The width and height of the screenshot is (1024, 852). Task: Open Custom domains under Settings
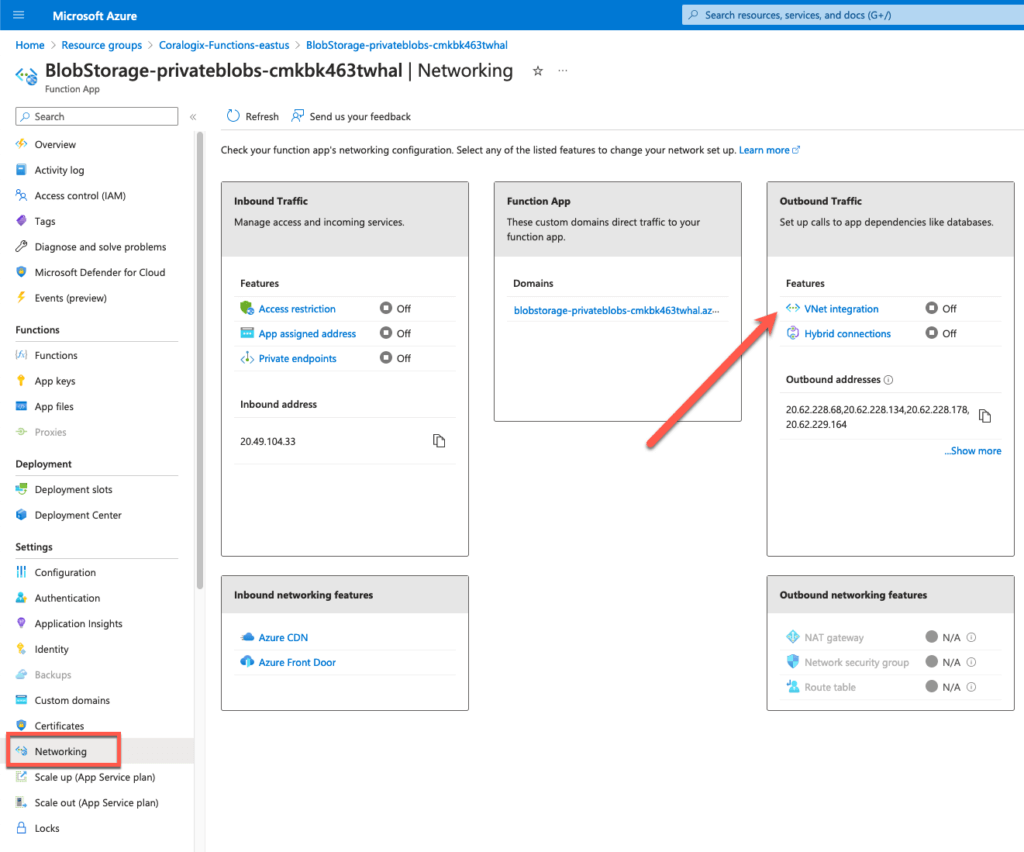[x=72, y=700]
